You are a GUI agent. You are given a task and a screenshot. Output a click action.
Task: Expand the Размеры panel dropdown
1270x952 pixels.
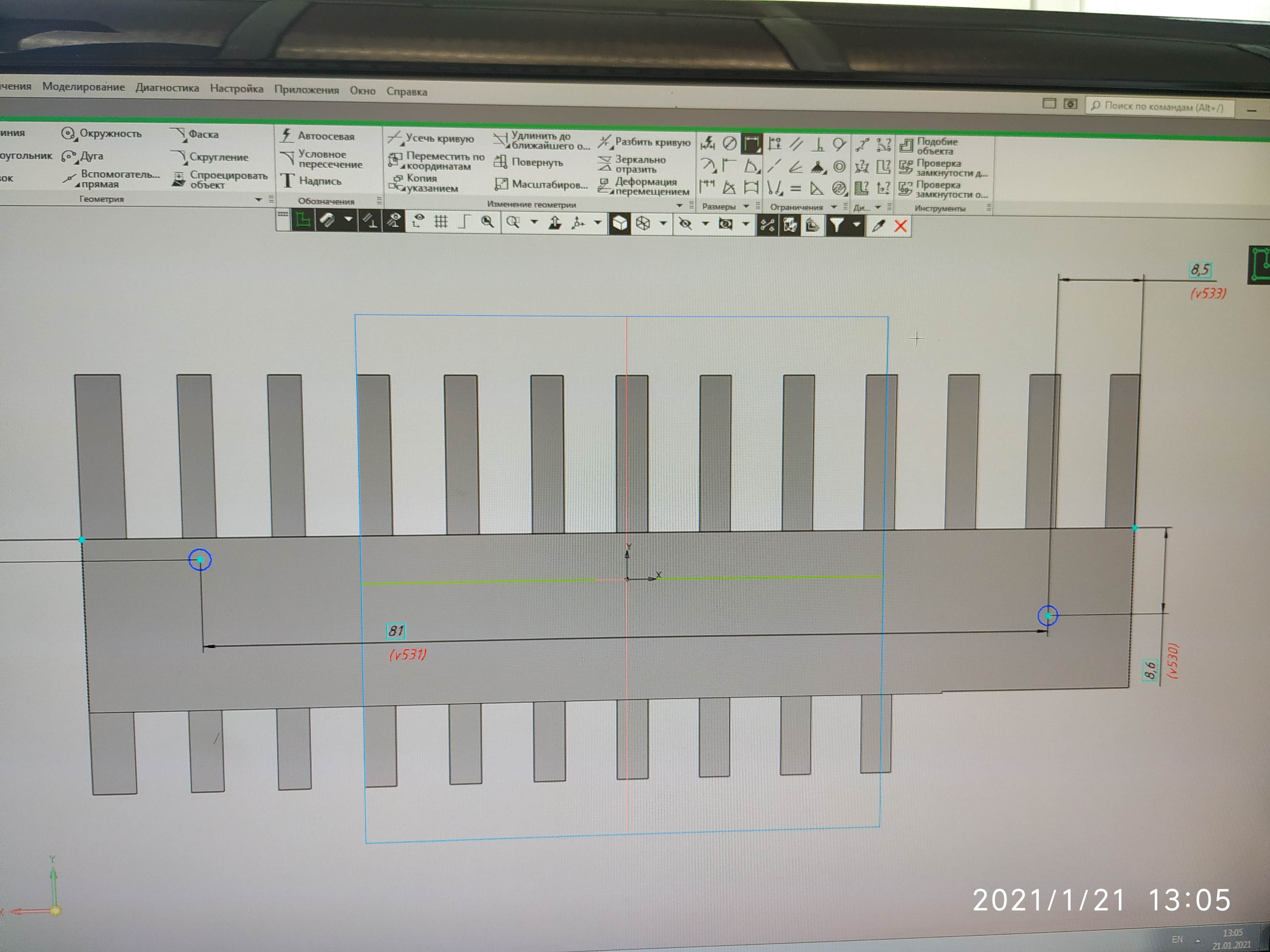746,207
